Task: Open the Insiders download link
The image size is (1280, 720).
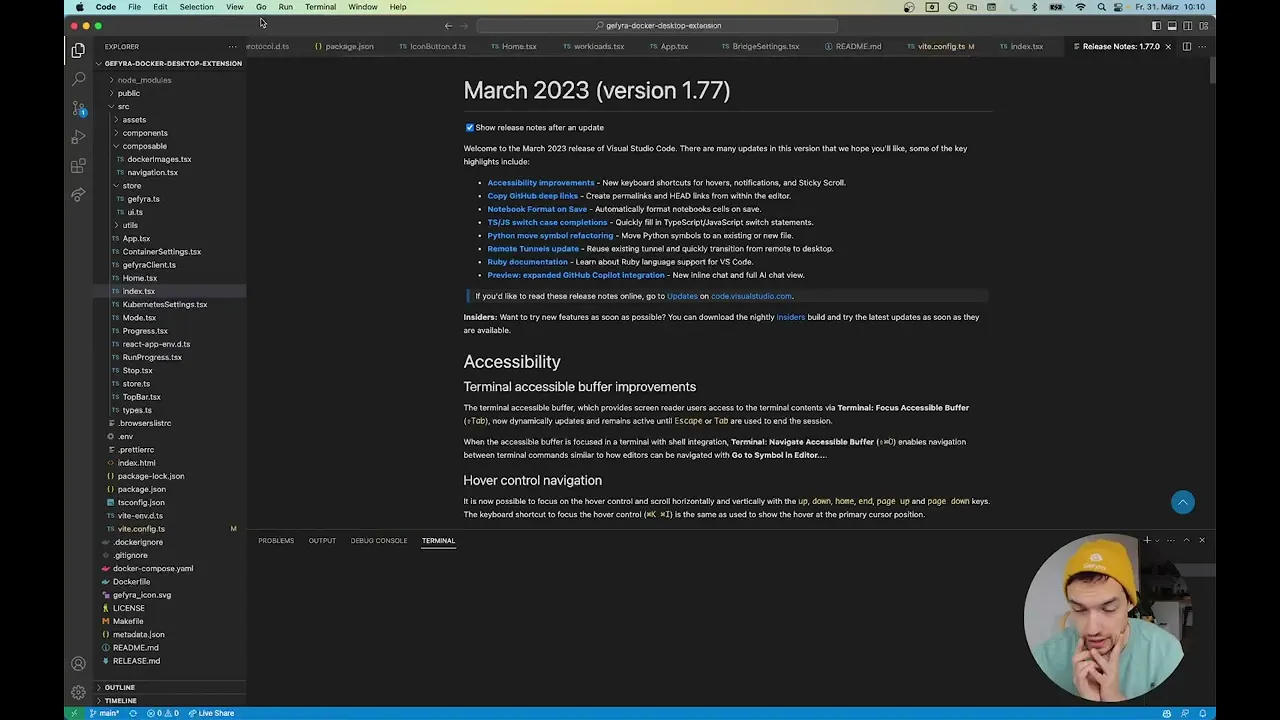Action: [x=790, y=317]
